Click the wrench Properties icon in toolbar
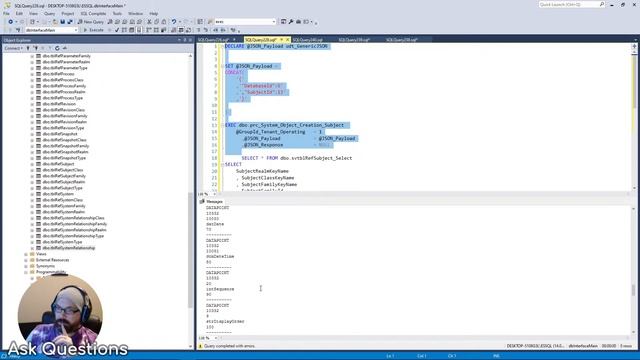 (291, 22)
